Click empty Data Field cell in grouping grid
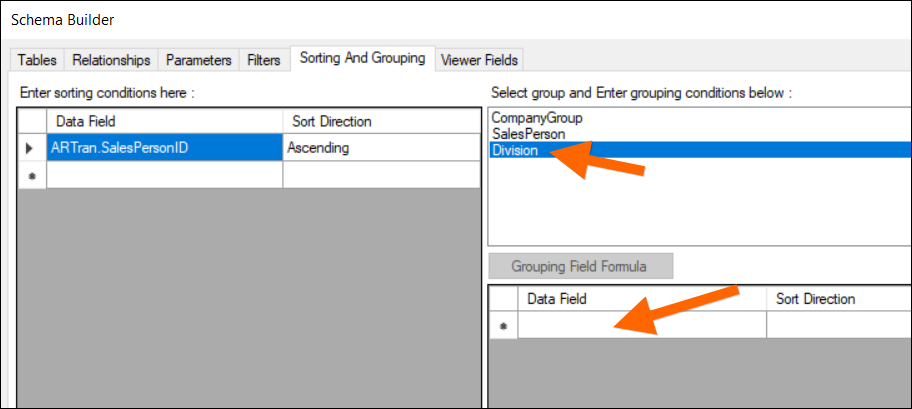 tap(641, 326)
